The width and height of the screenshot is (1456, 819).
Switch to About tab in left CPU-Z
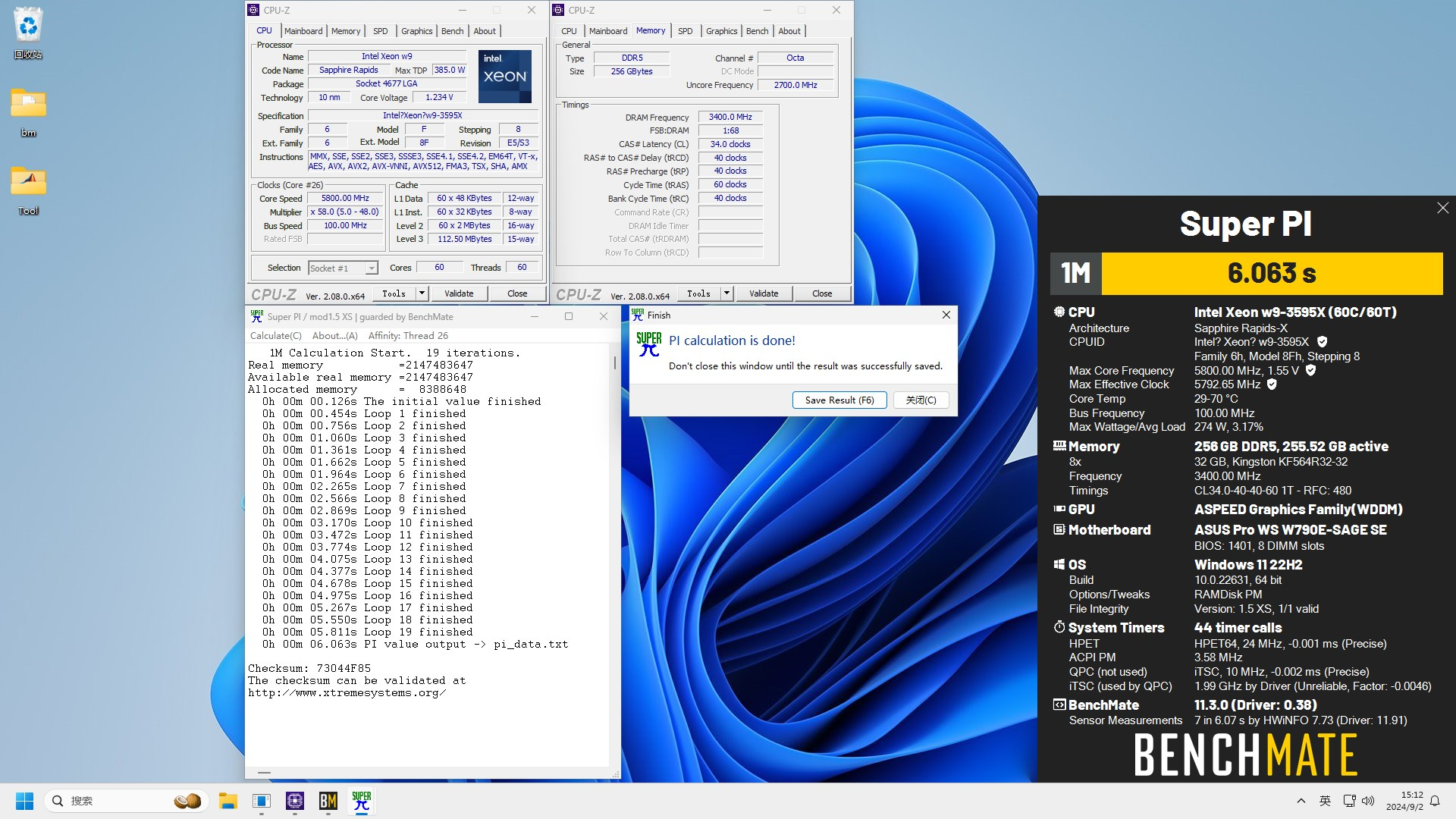coord(485,31)
